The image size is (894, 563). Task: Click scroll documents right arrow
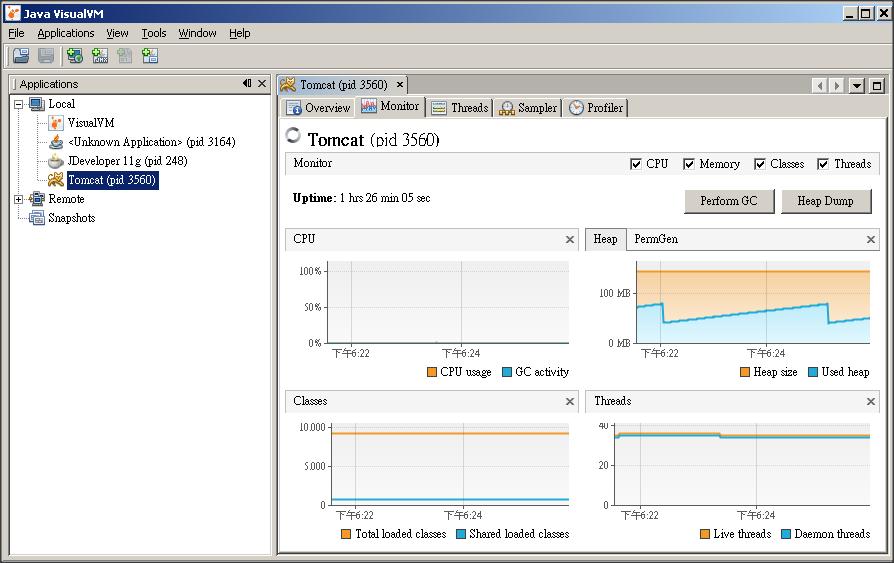point(836,86)
